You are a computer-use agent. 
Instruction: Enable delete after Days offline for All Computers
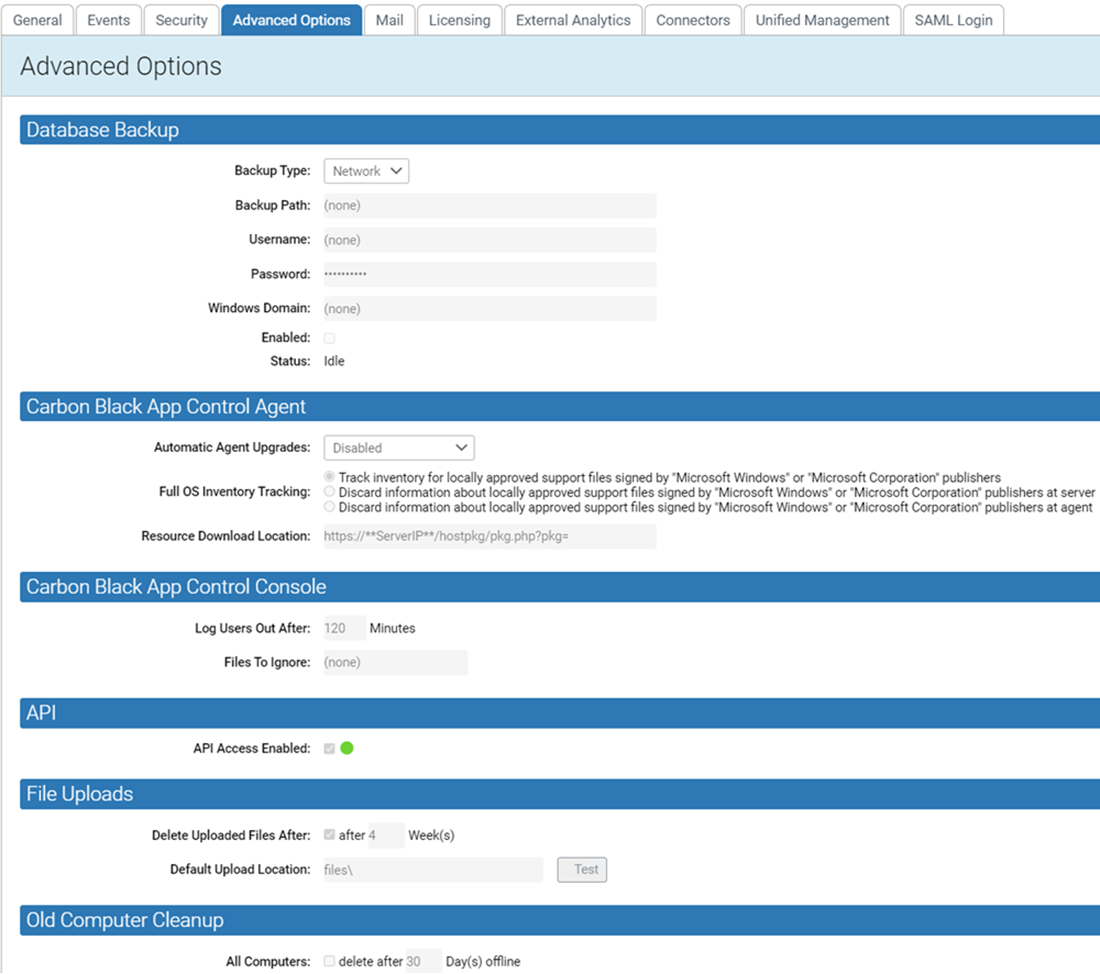click(329, 960)
